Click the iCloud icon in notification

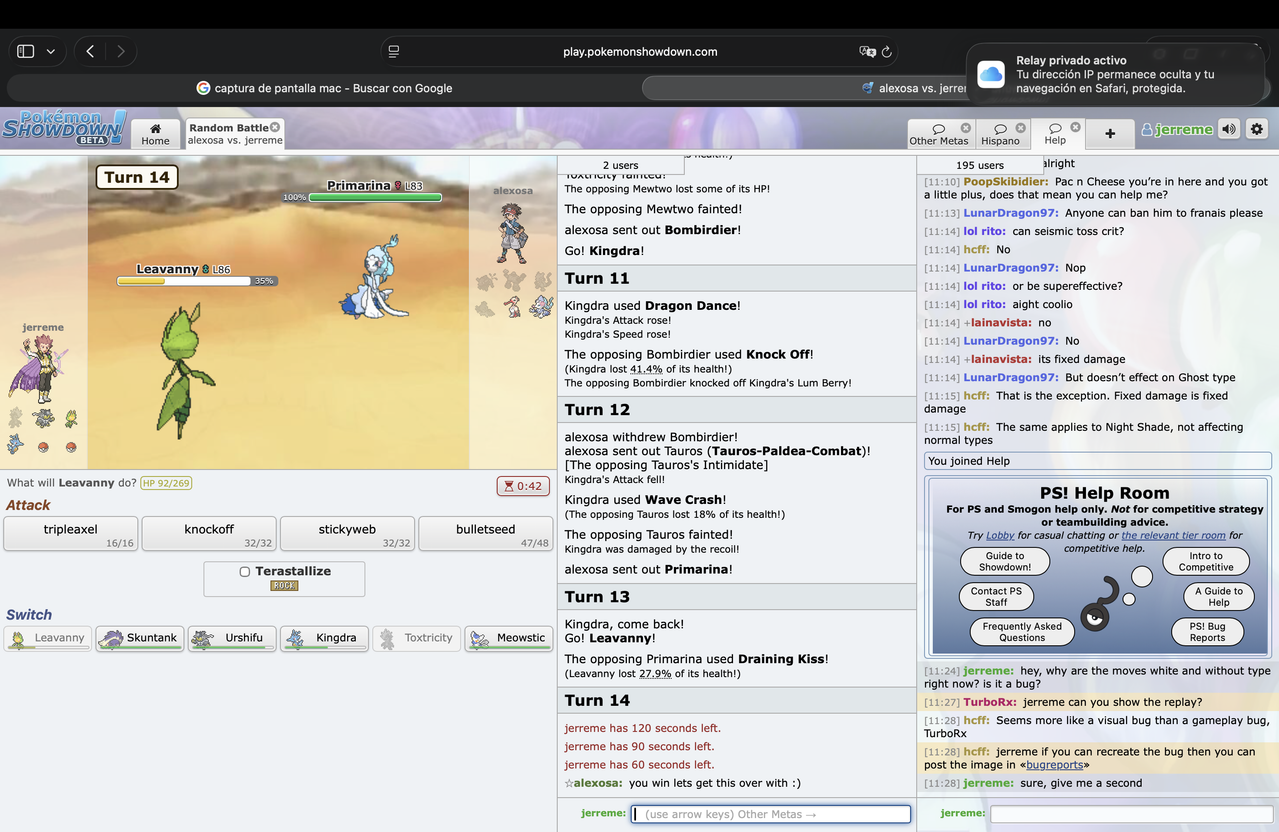tap(991, 74)
